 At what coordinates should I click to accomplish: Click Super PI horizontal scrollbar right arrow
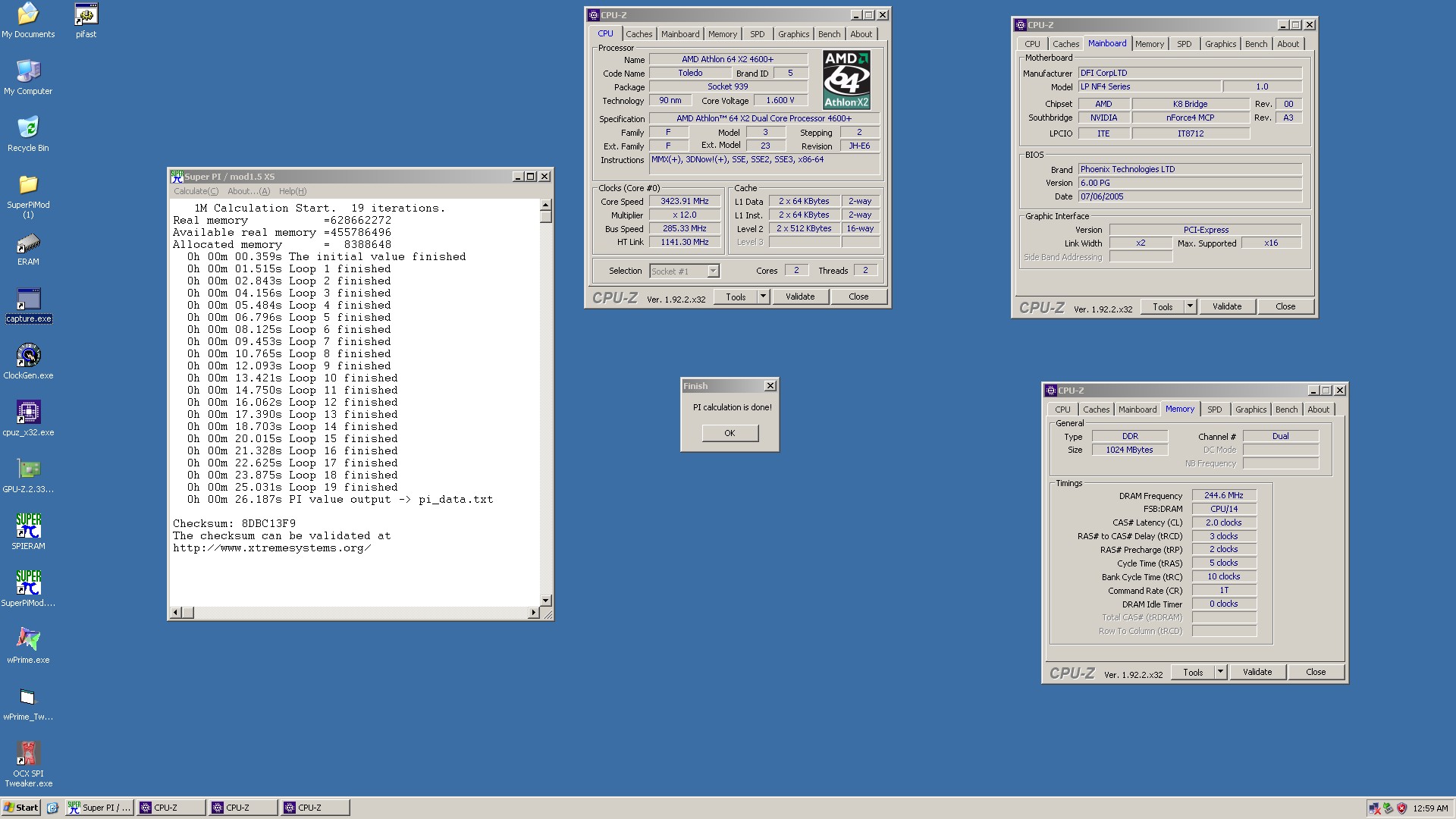pos(533,612)
